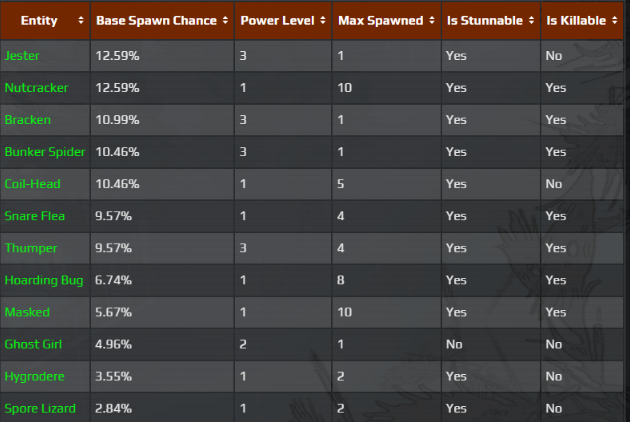The image size is (630, 422).
Task: Open the Masked entity link
Action: 27,312
